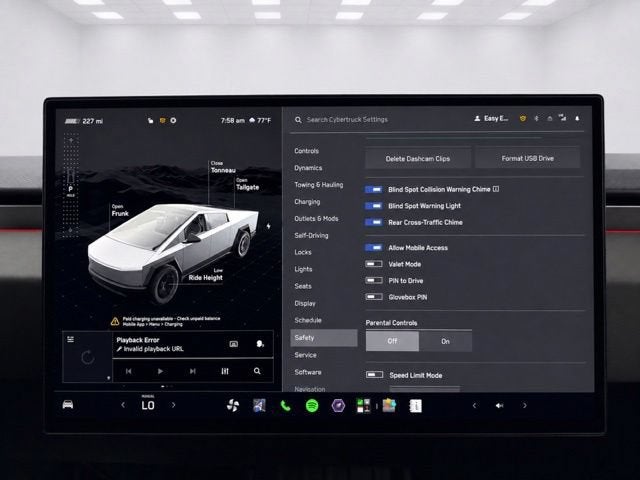Raise volume with right chevron
640x480 pixels.
pos(525,405)
